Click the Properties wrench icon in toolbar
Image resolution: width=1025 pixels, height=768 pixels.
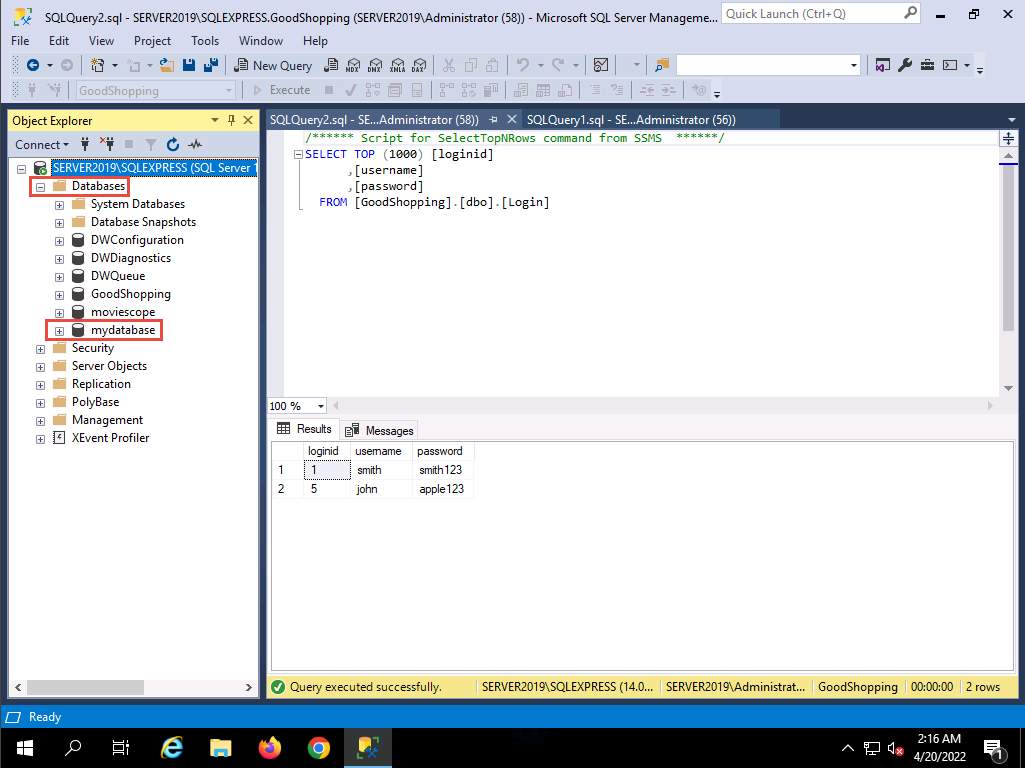(905, 65)
